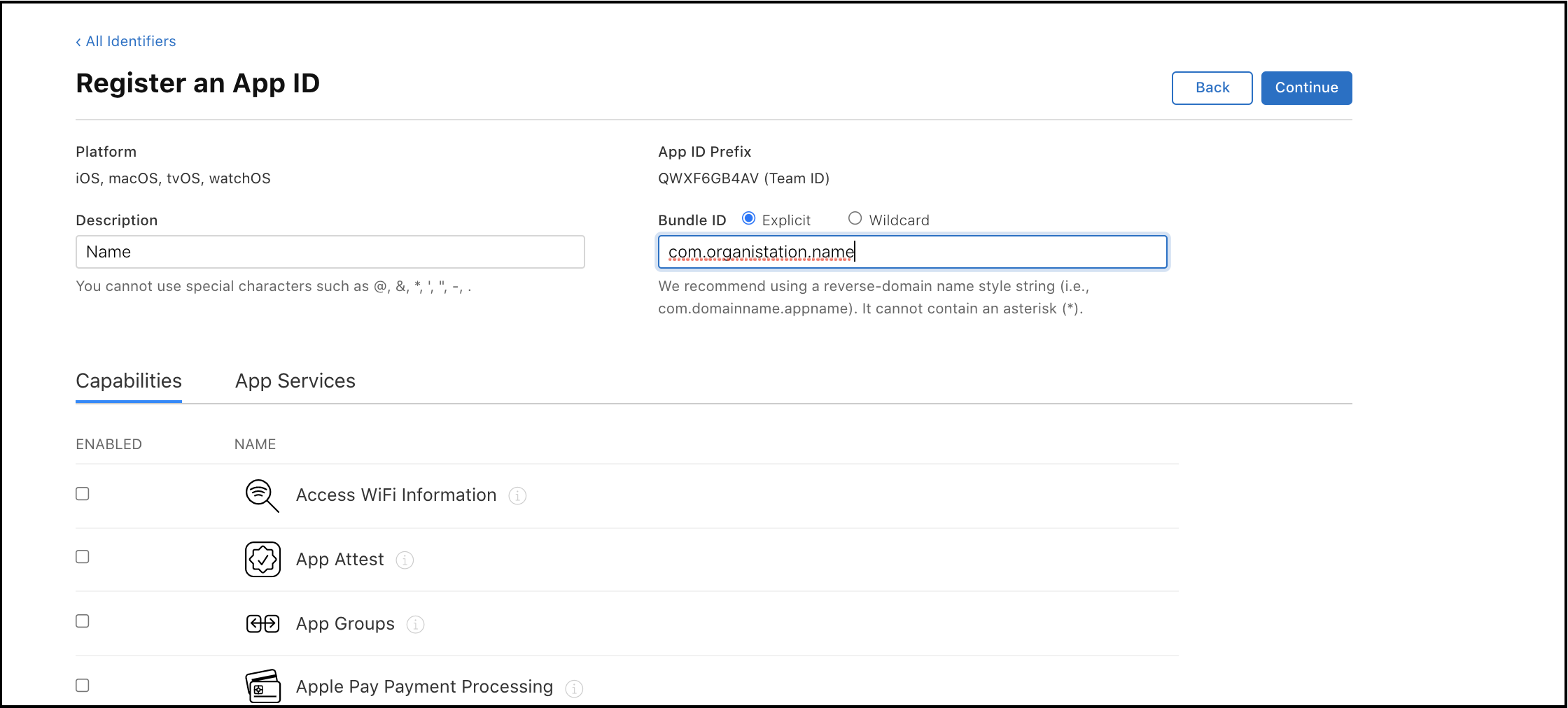The image size is (1568, 708).
Task: Show info for App Groups capability
Action: pos(415,625)
